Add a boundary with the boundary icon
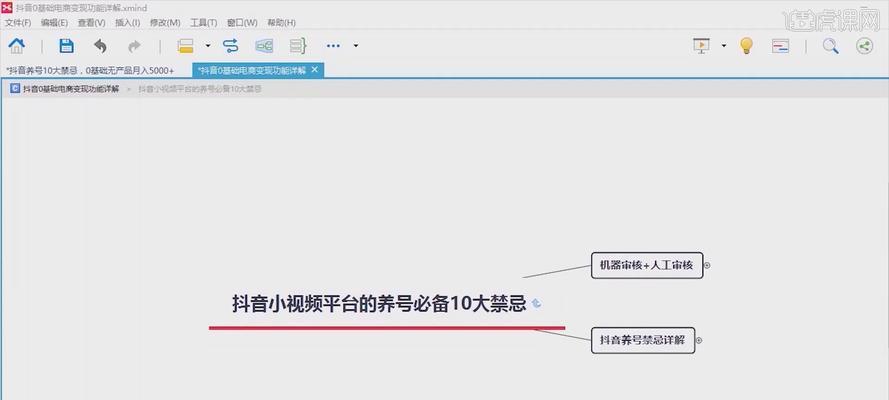Screen dimensions: 889x400 tap(264, 46)
